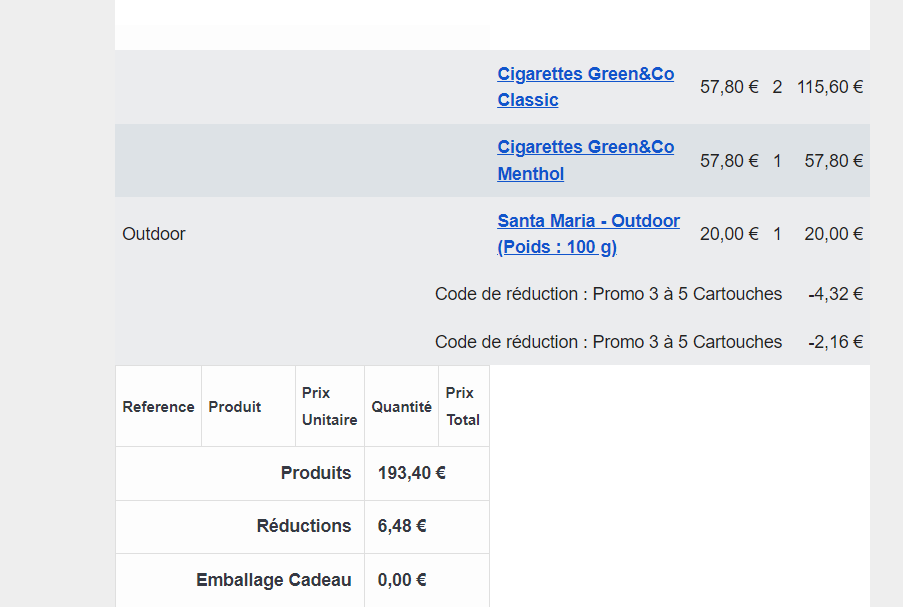Image resolution: width=903 pixels, height=607 pixels.
Task: Select the Prix Unitaire column header
Action: pos(329,407)
